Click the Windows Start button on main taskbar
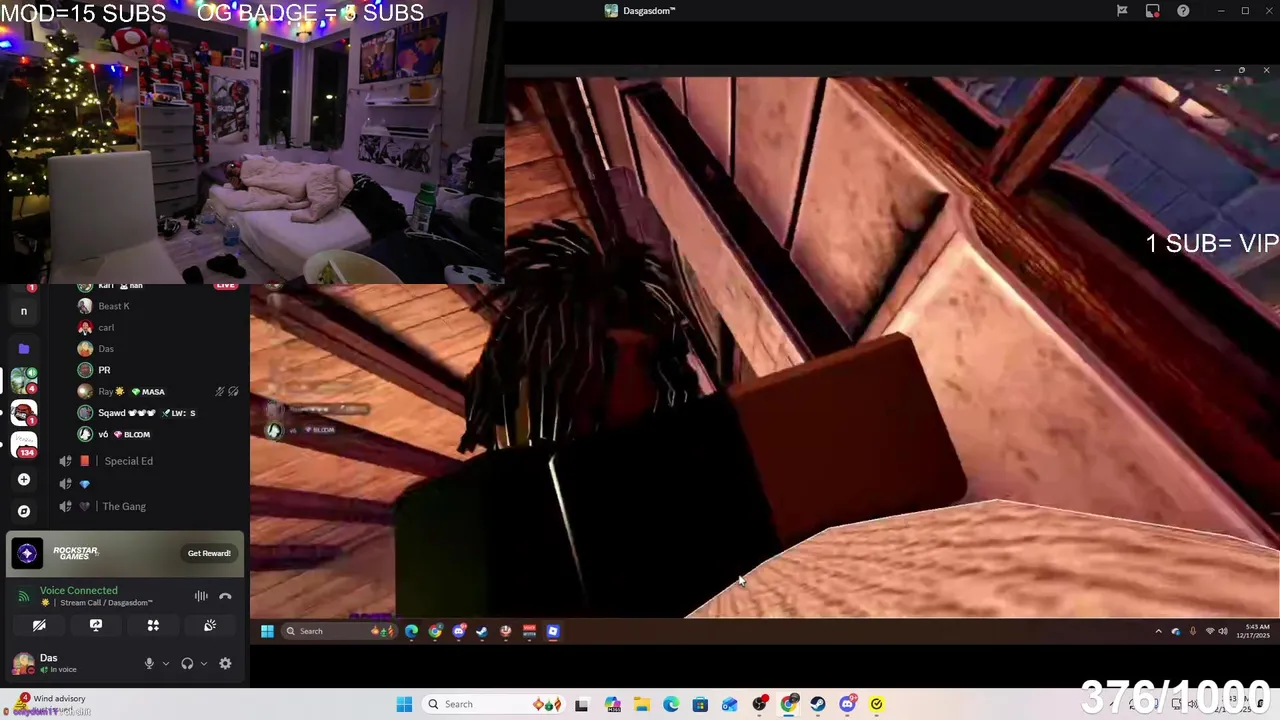 click(x=404, y=704)
